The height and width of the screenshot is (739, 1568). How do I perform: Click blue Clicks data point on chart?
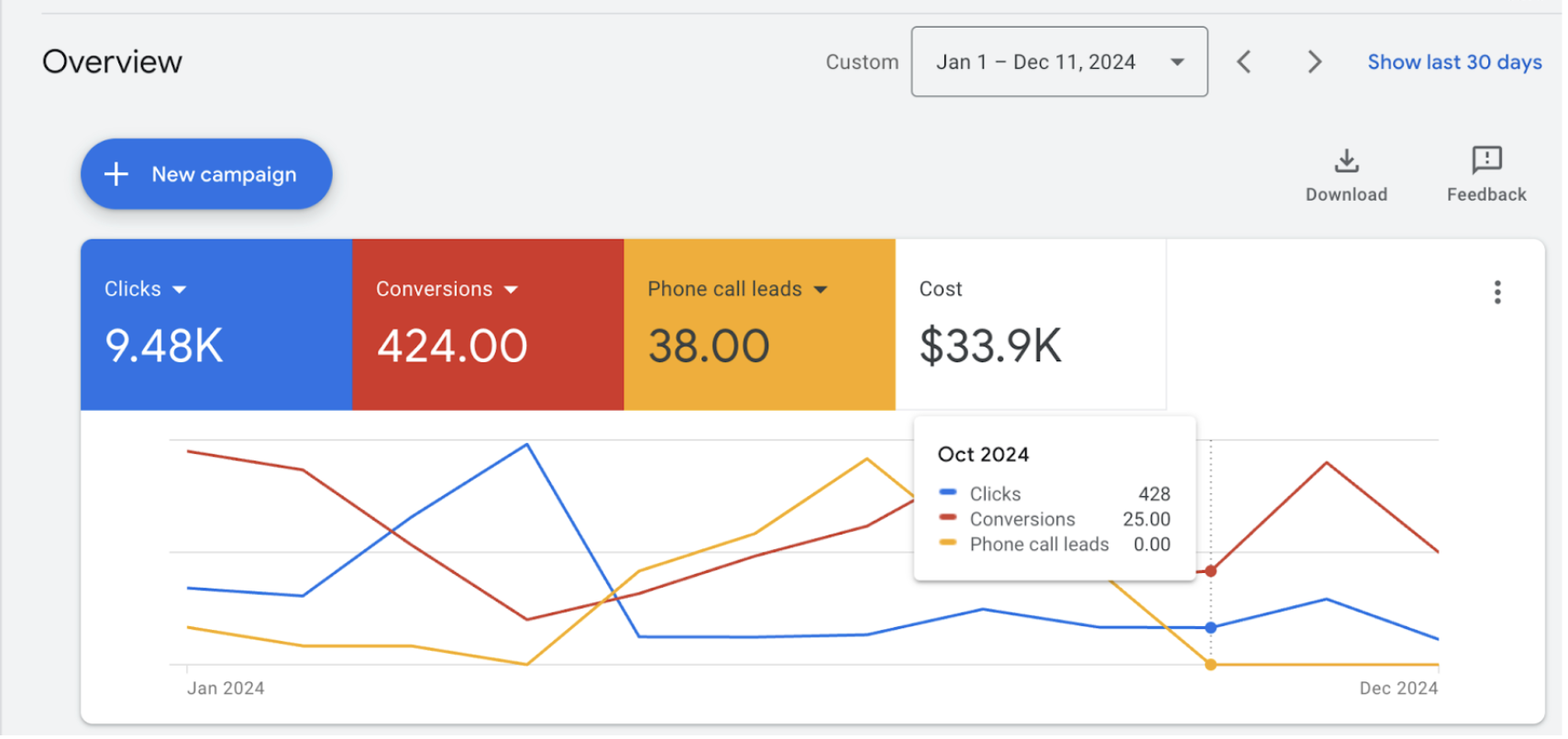point(1210,628)
